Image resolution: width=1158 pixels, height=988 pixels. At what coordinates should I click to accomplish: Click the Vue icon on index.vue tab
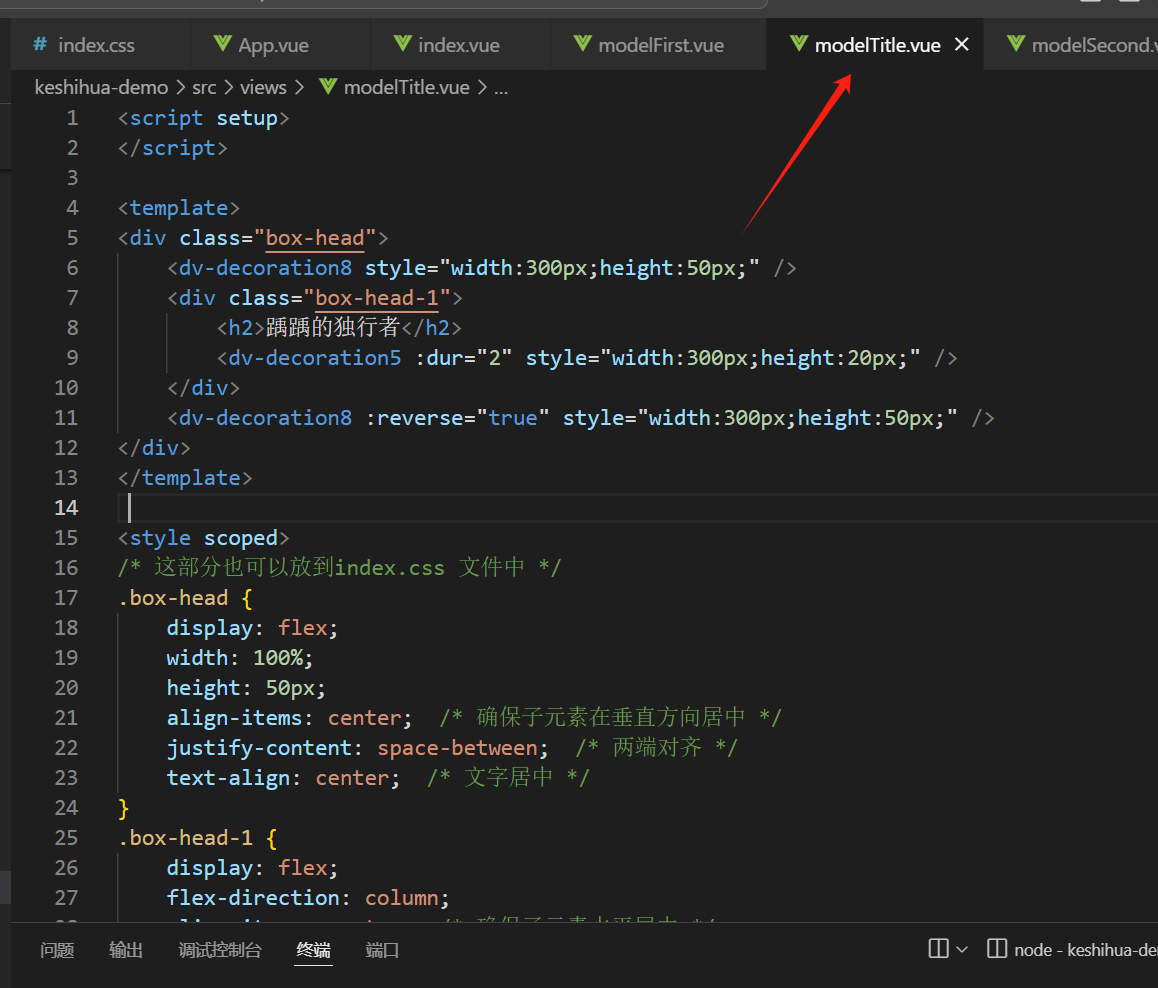[x=402, y=44]
